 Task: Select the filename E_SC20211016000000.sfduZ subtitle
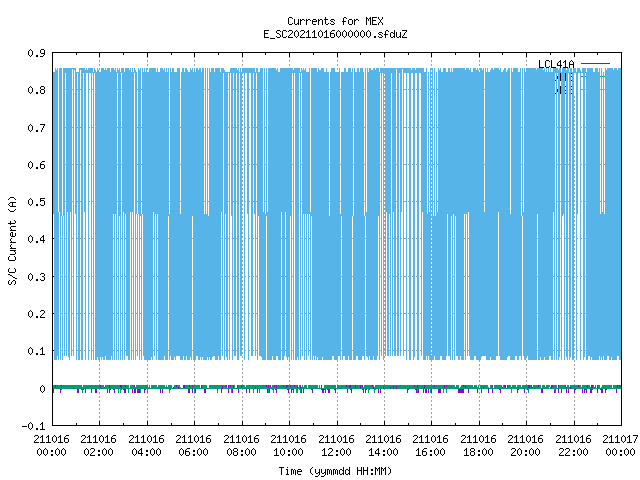[335, 34]
